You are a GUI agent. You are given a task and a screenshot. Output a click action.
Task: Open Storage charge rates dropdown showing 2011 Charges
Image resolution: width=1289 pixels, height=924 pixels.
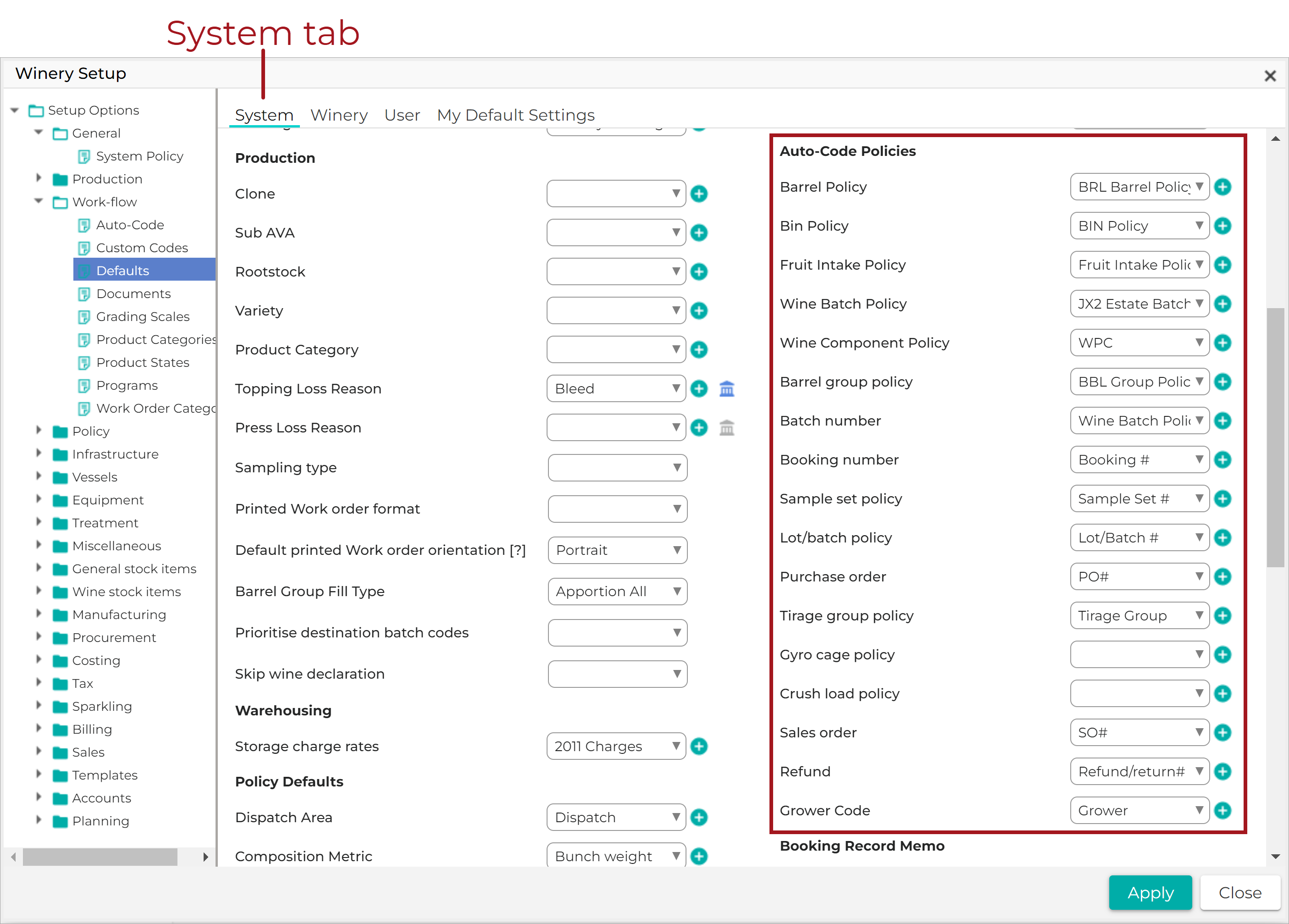(x=616, y=746)
